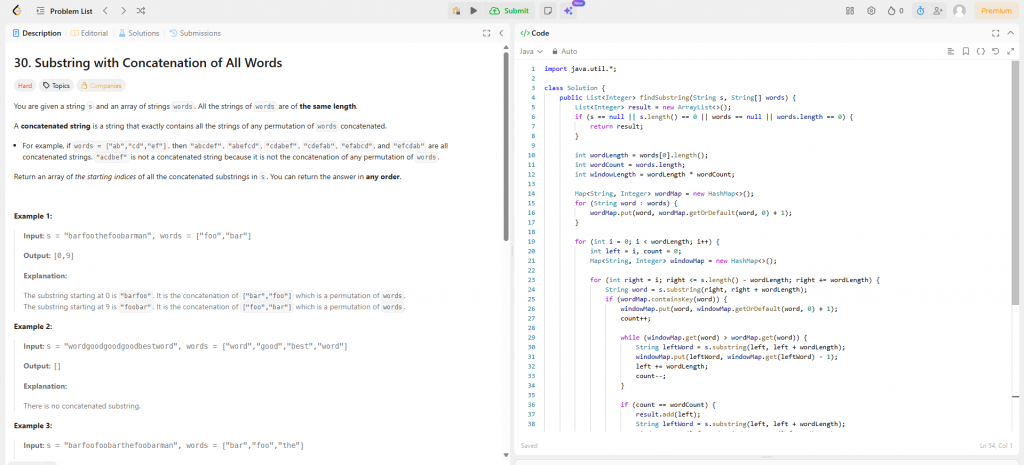Toggle the stopwatch timer
This screenshot has width=1024, height=465.
point(920,10)
